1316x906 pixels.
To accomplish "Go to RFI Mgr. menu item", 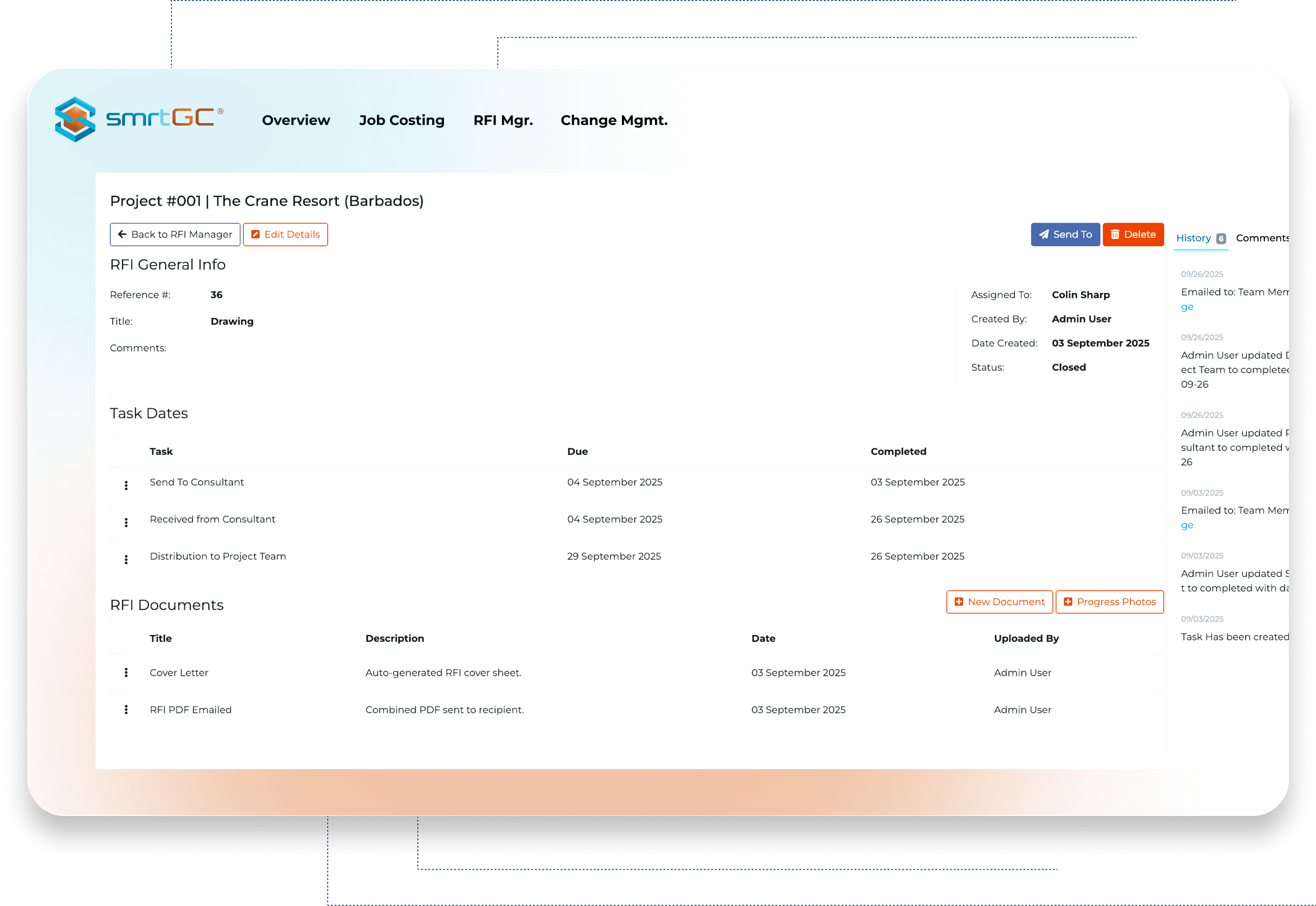I will pos(503,120).
